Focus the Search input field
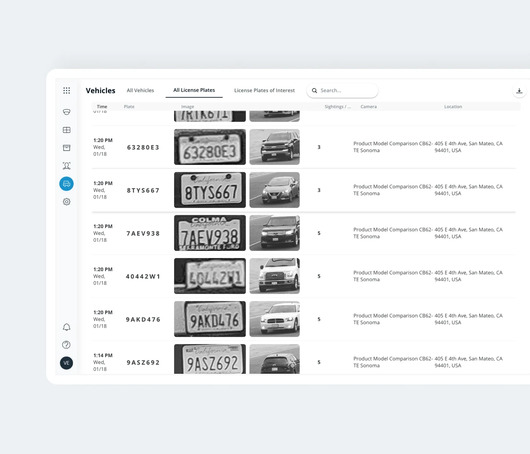530x454 pixels. coord(342,91)
